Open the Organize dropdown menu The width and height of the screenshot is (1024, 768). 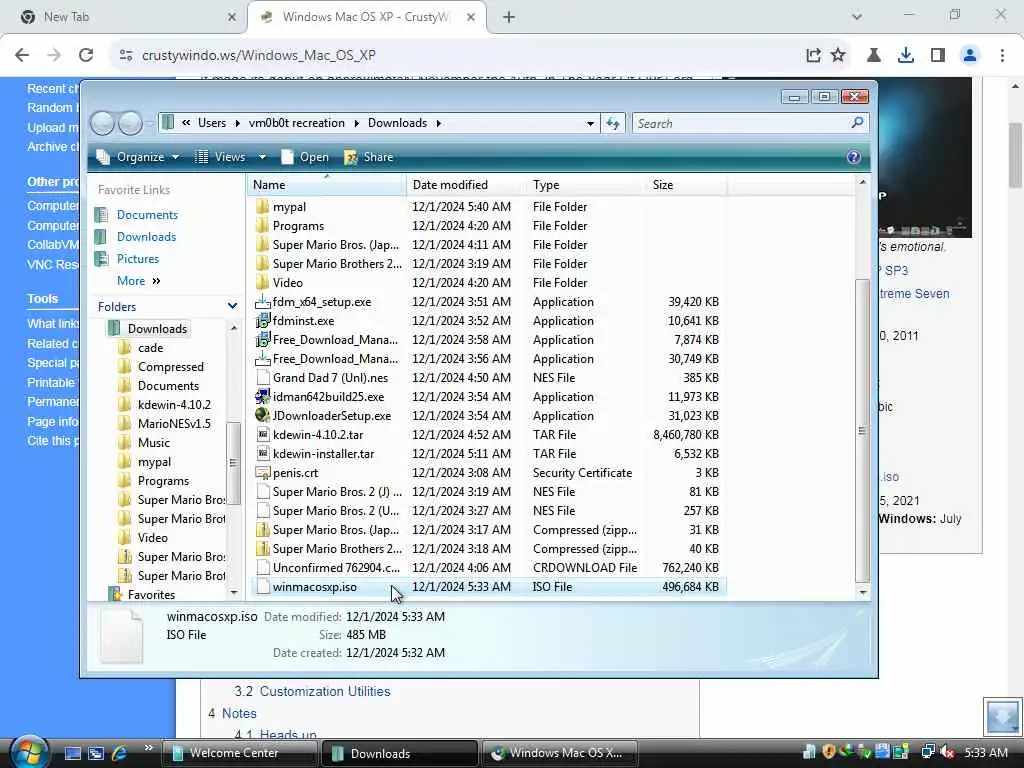pyautogui.click(x=138, y=157)
